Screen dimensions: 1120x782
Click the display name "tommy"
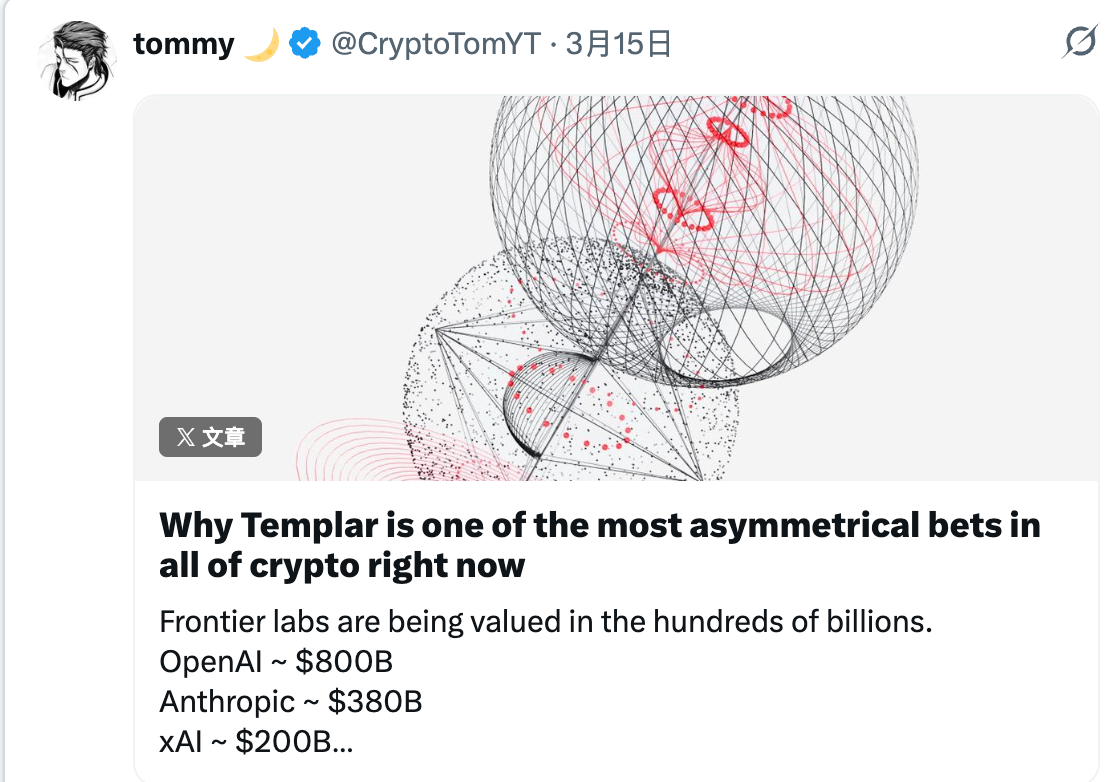[x=183, y=44]
